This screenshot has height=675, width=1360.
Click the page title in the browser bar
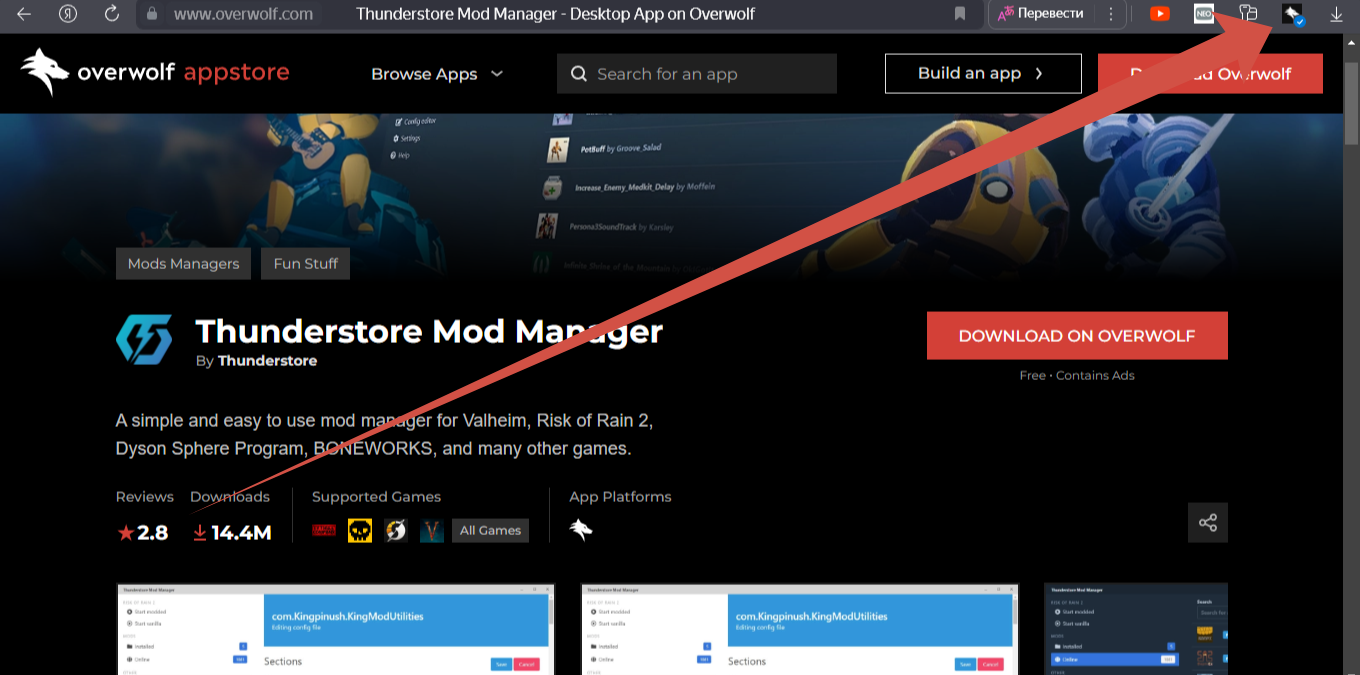556,14
